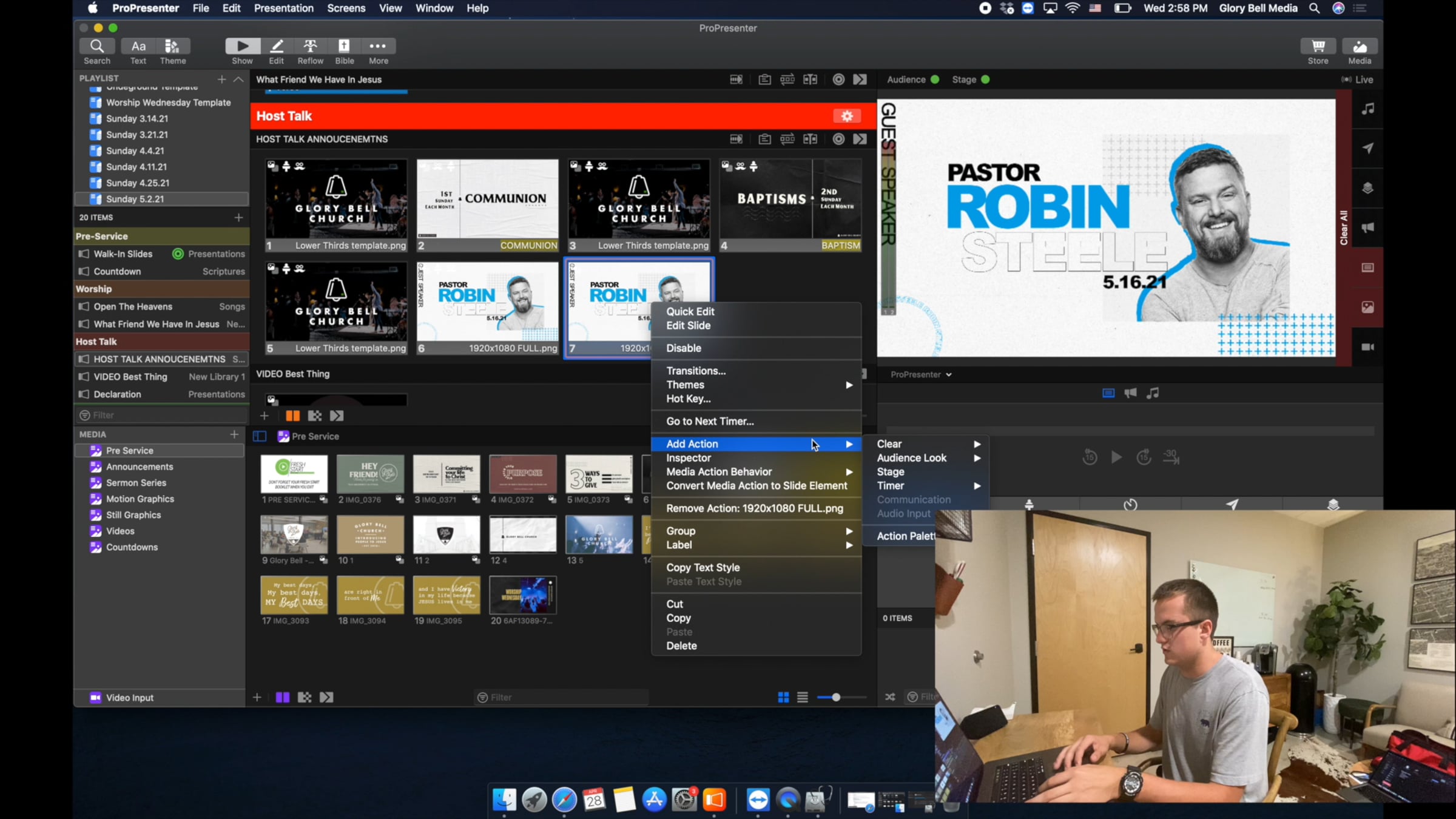
Task: Open the Store icon
Action: (x=1318, y=46)
